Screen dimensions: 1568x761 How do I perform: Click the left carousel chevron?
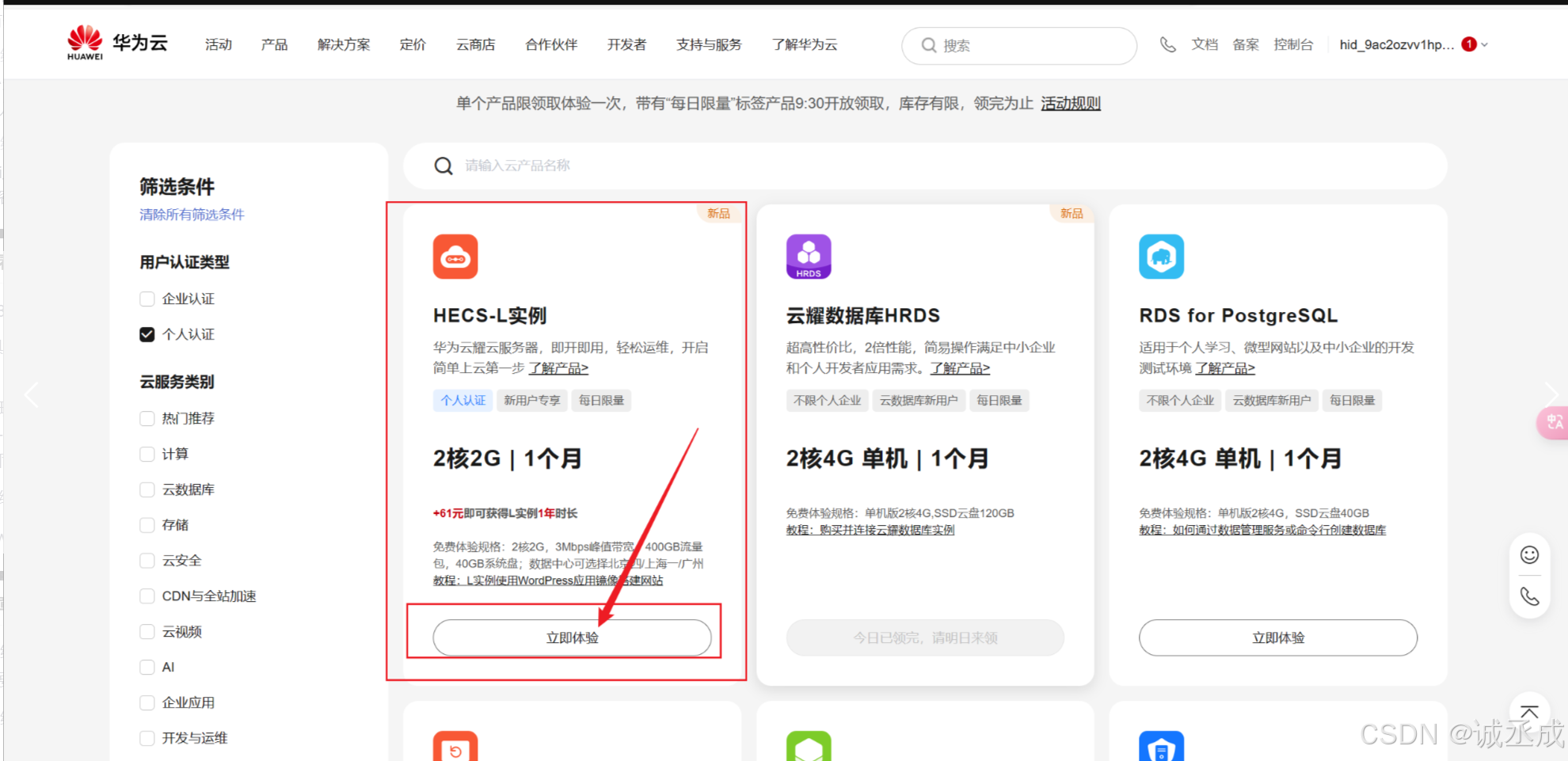[x=32, y=394]
